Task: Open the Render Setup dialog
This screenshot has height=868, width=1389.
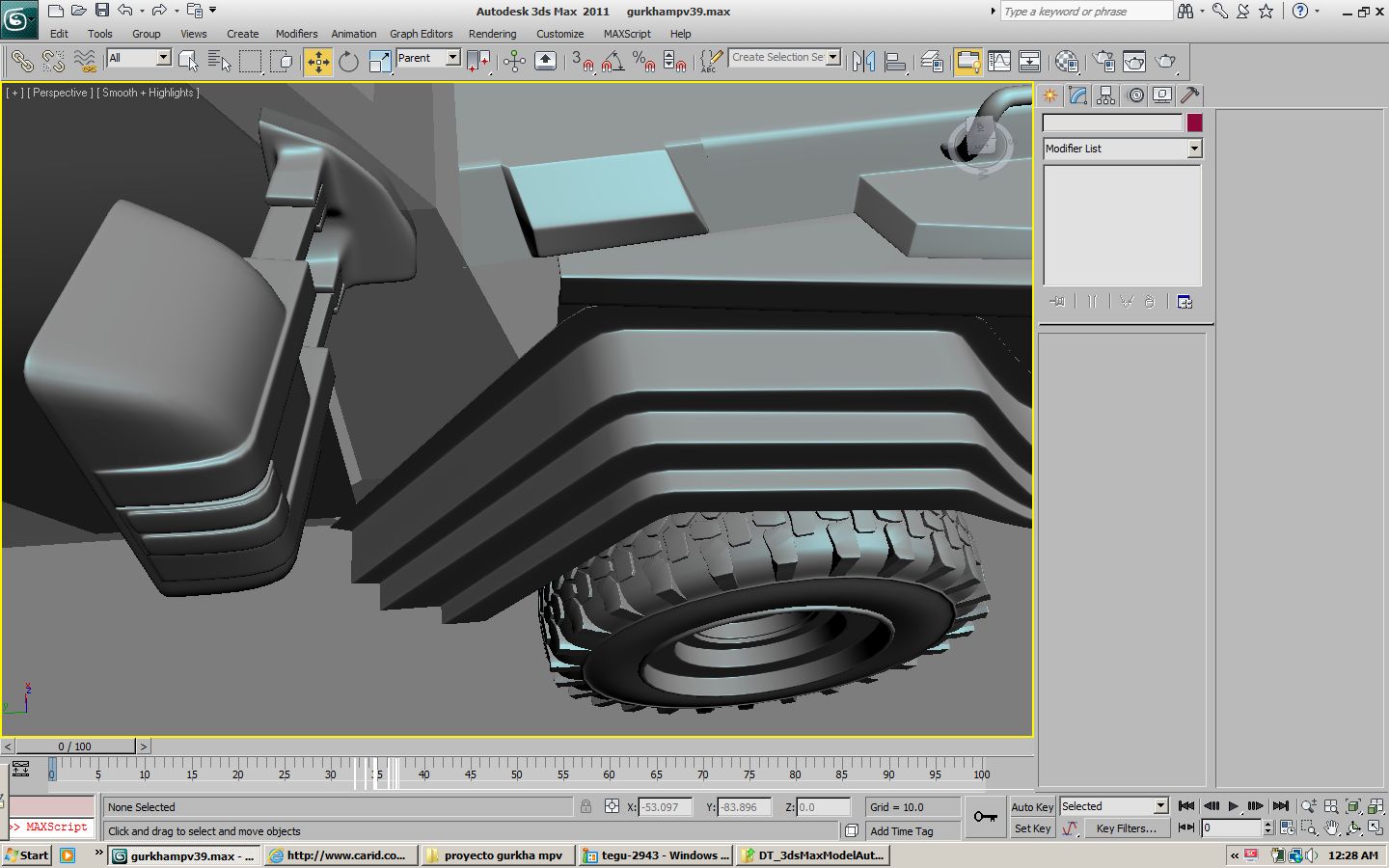Action: (1103, 62)
